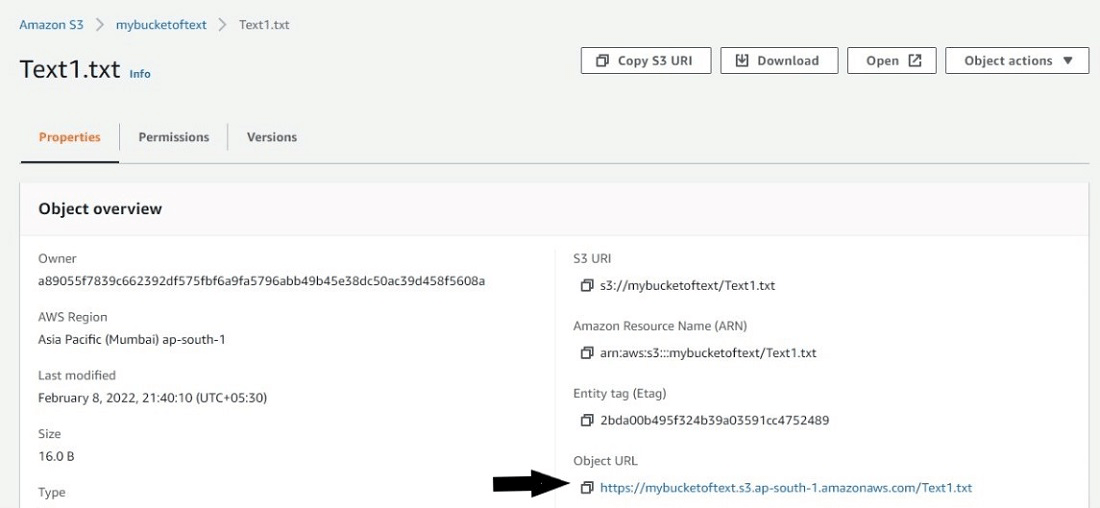This screenshot has height=508, width=1100.
Task: Open the mybucketoftext breadcrumb link
Action: click(x=161, y=25)
